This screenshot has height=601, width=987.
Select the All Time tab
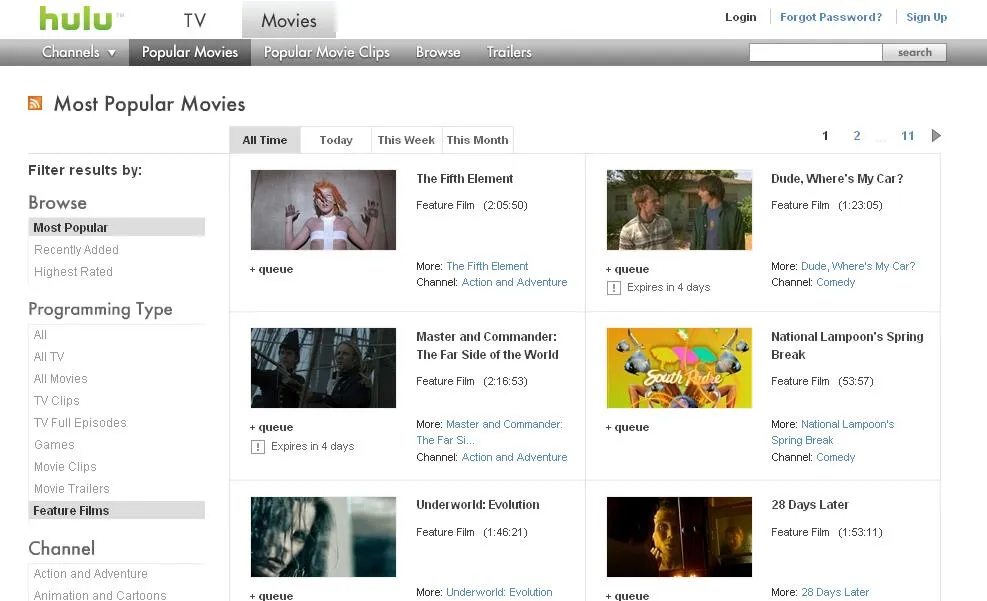265,140
